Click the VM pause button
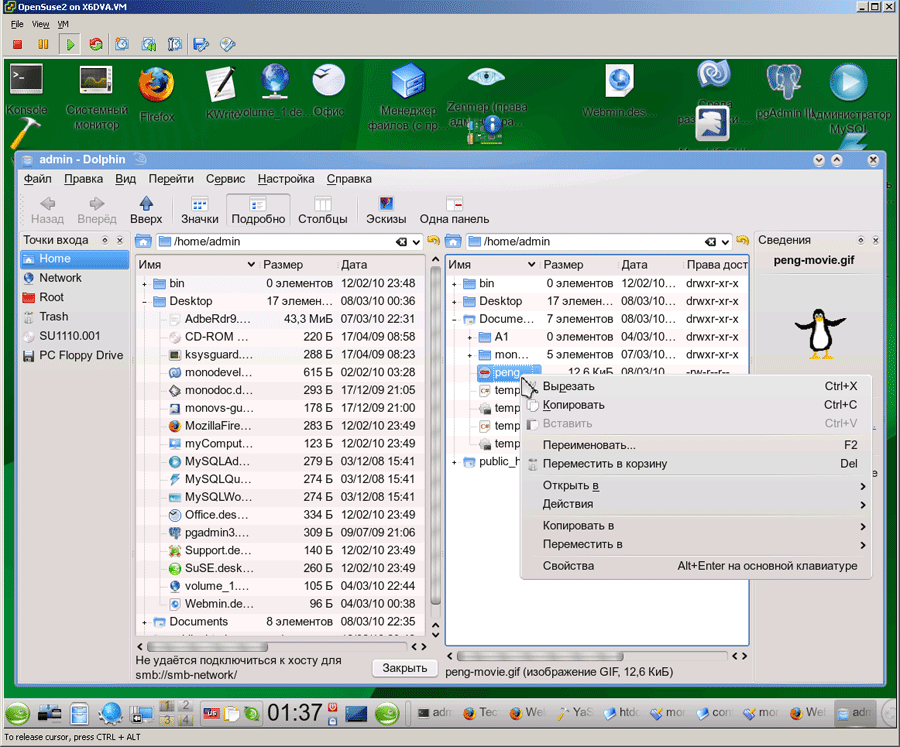The image size is (900, 747). pyautogui.click(x=43, y=44)
